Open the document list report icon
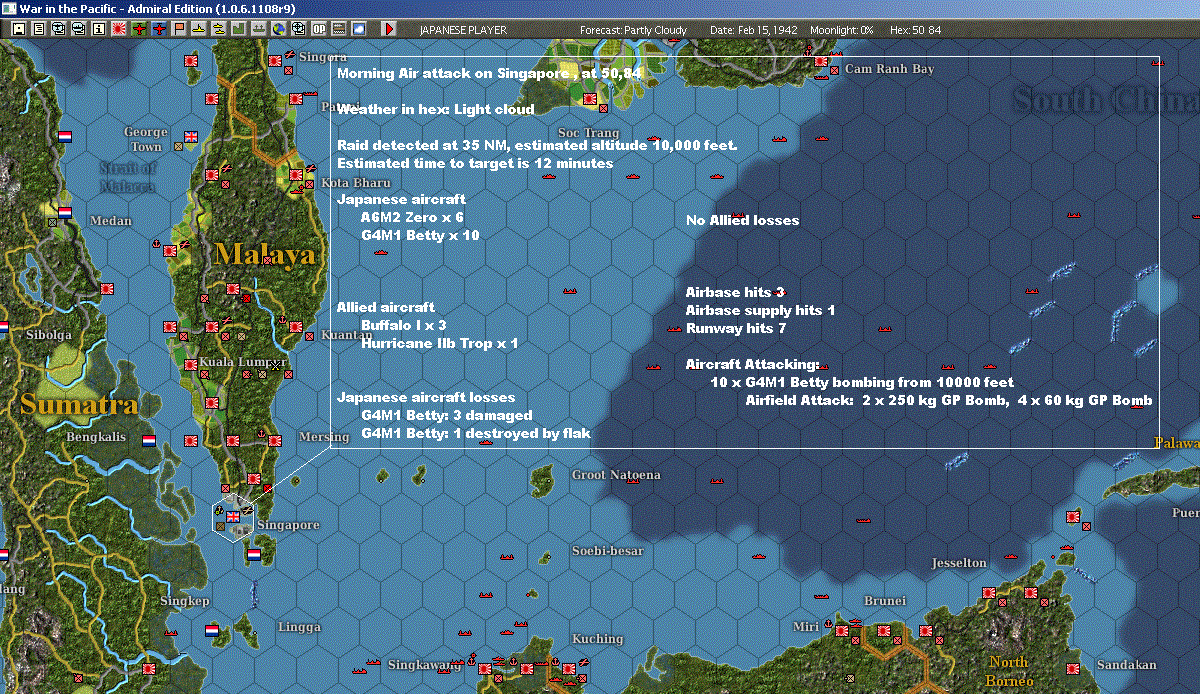The image size is (1200, 694). [x=39, y=29]
